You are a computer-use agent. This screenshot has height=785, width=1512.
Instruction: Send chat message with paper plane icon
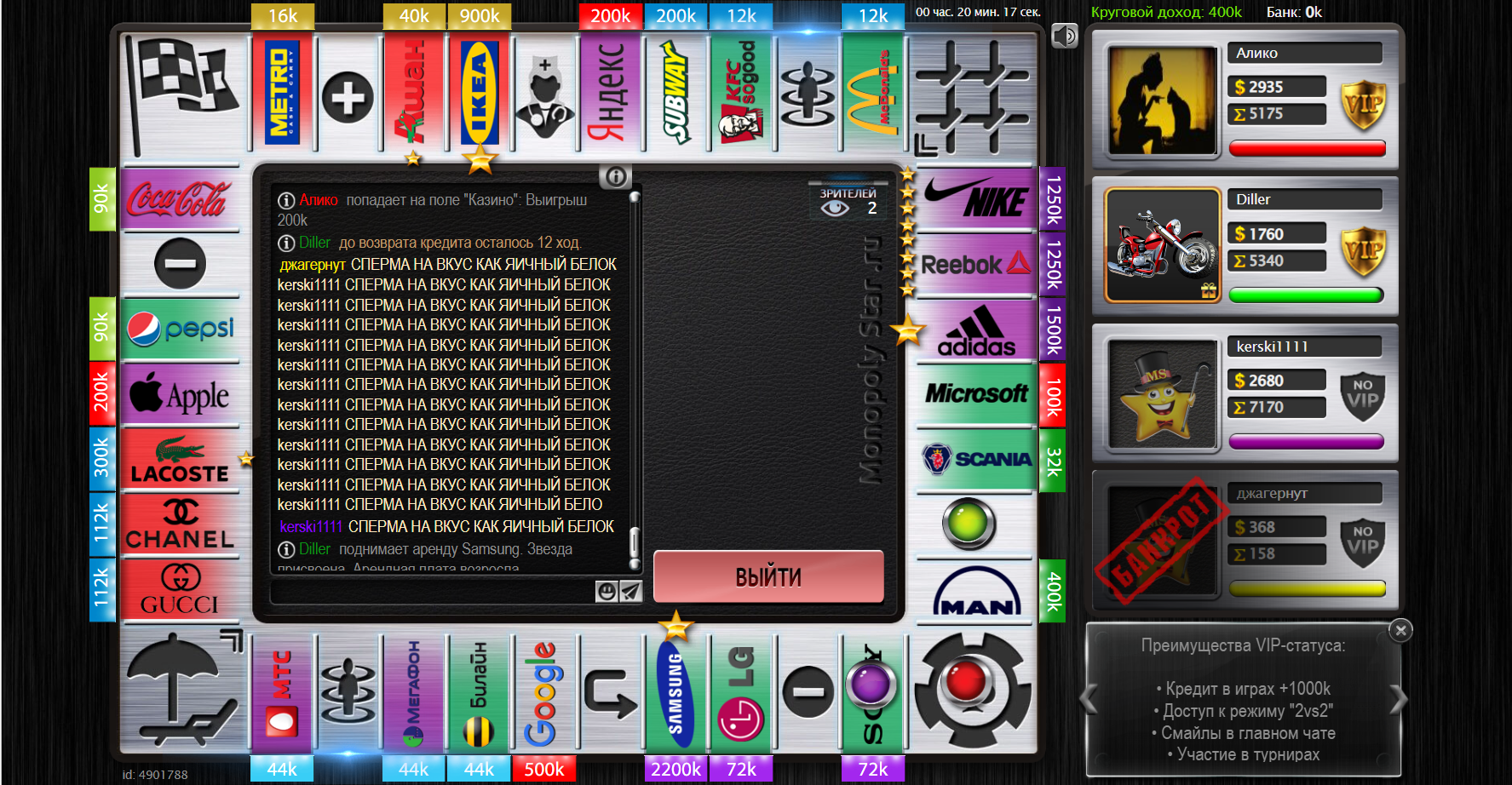click(630, 591)
